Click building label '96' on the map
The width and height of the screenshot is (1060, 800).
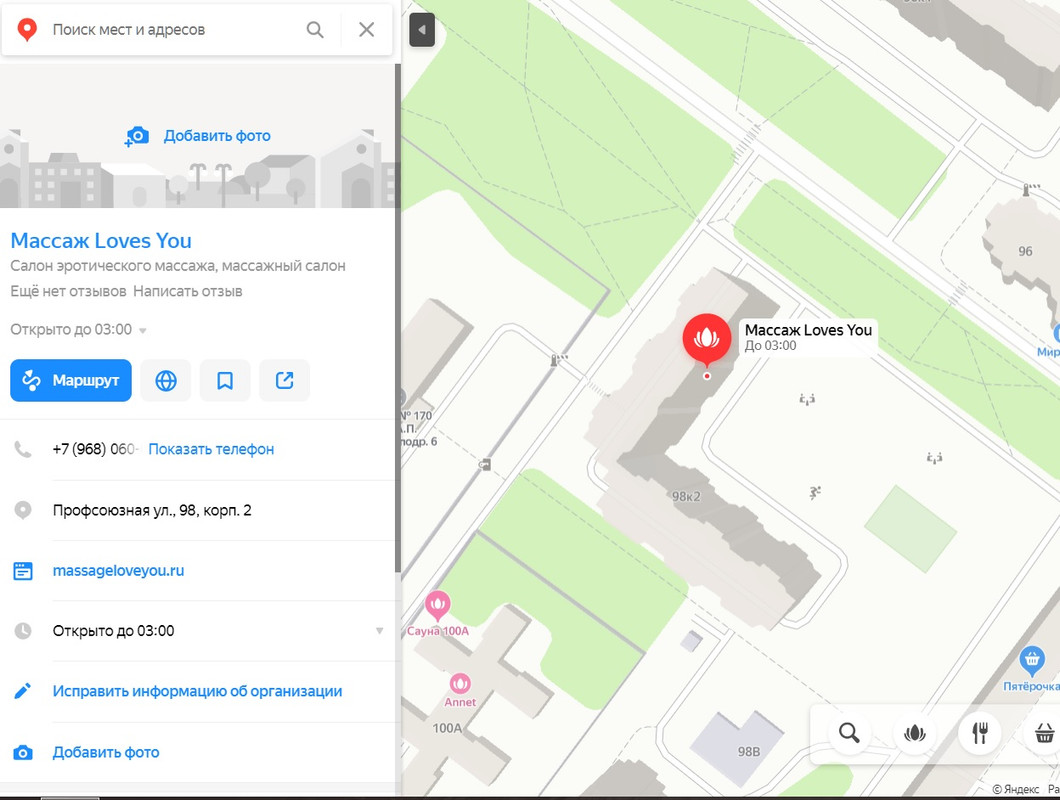tap(1026, 252)
